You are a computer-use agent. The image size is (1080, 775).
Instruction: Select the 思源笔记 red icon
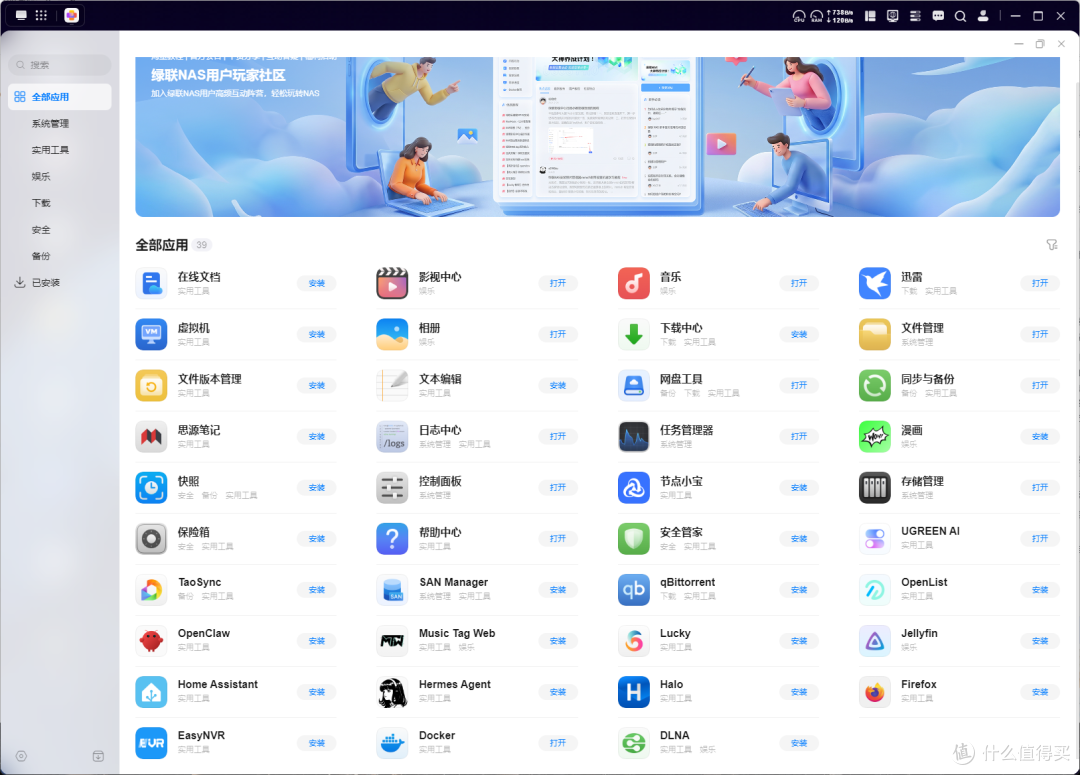pyautogui.click(x=151, y=437)
